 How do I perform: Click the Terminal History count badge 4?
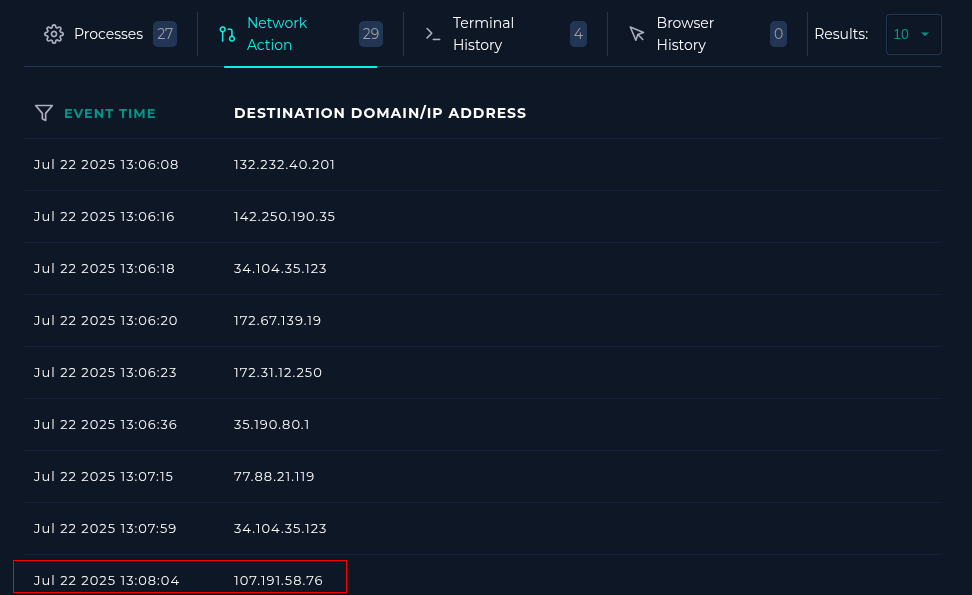(578, 34)
